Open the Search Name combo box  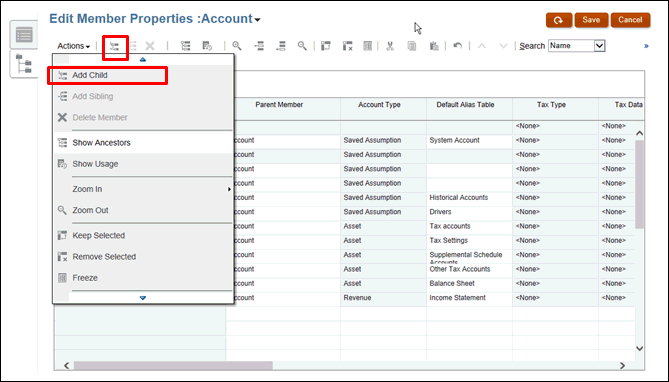(576, 46)
